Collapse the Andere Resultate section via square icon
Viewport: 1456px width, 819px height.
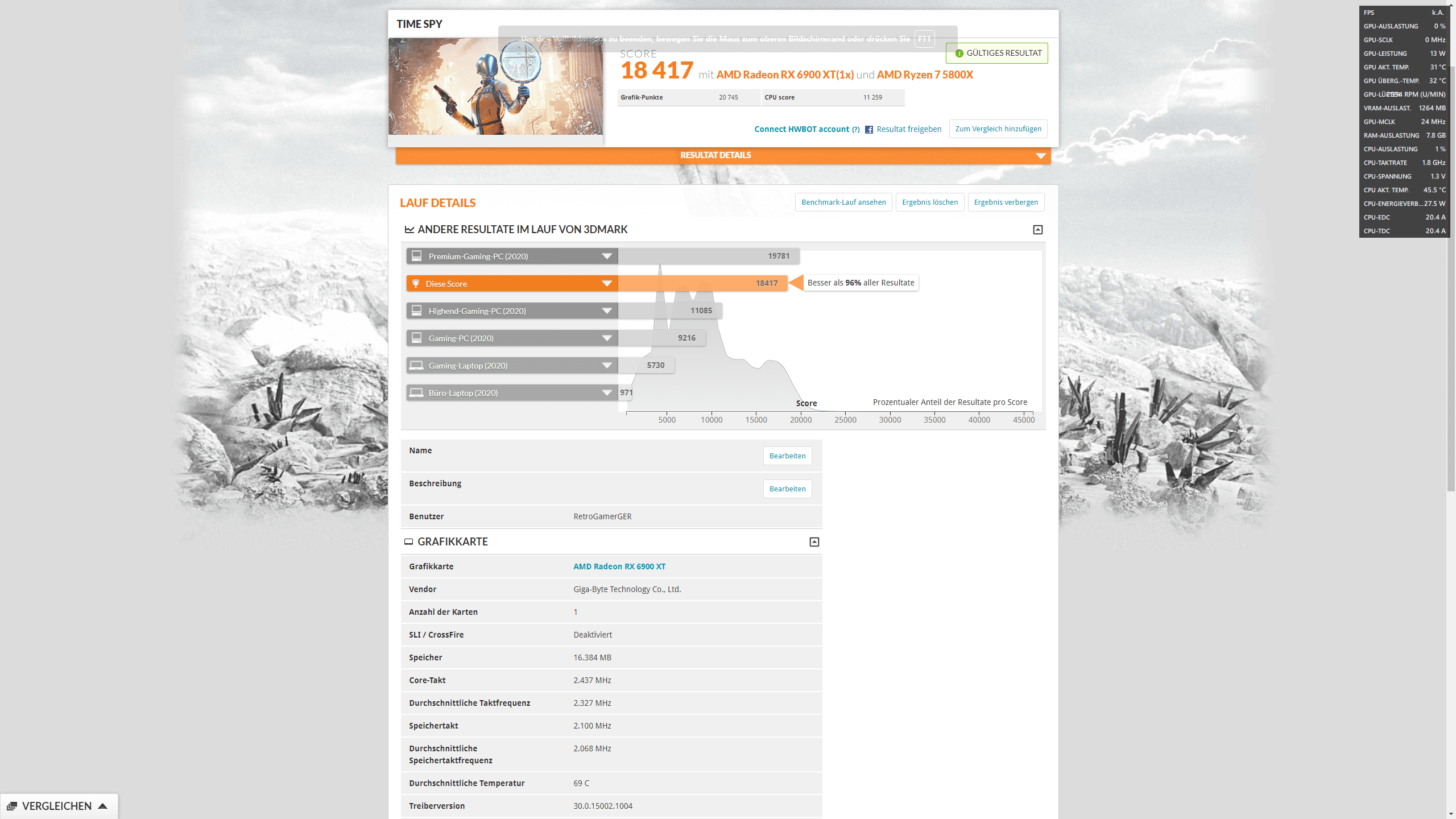1037,230
